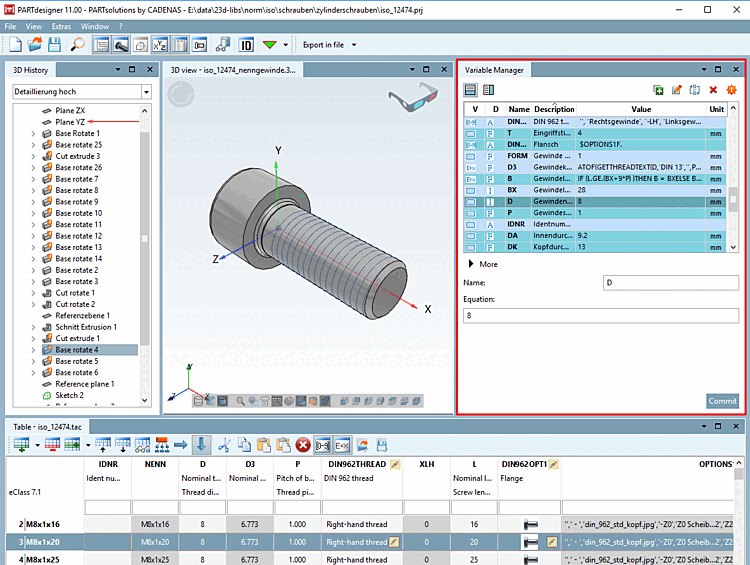
Task: Click the add variable green plus icon
Action: [x=658, y=90]
